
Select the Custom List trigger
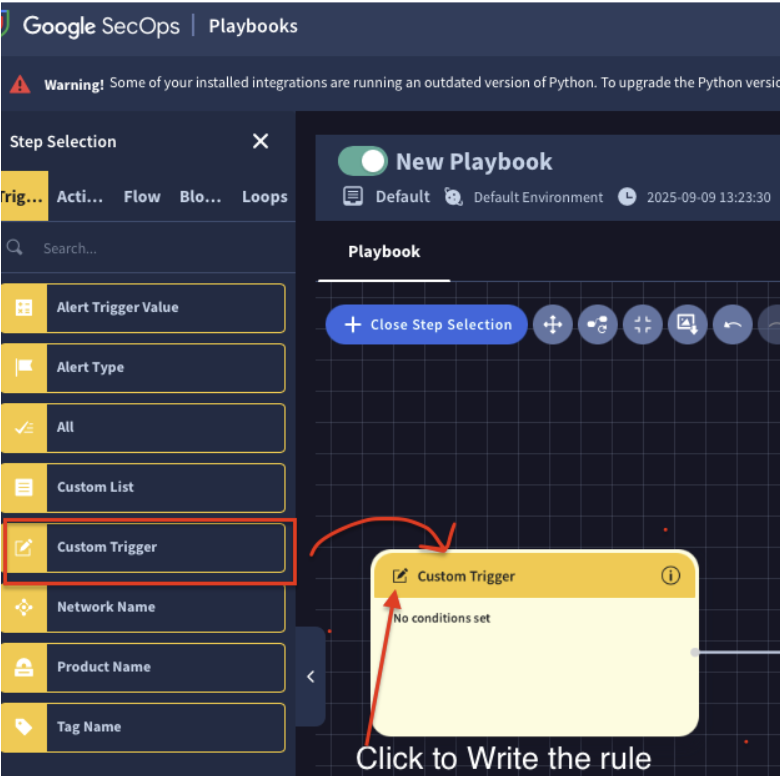pos(144,488)
